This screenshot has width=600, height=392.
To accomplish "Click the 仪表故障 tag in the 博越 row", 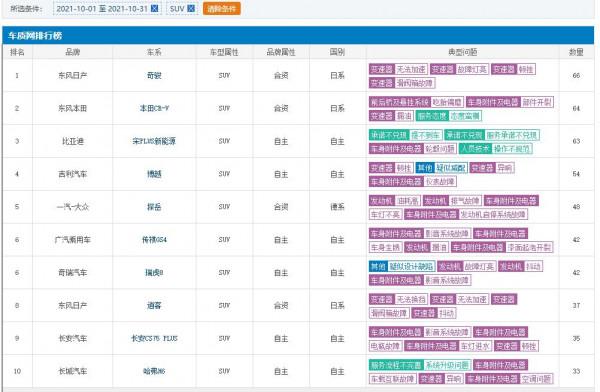I will tap(440, 182).
